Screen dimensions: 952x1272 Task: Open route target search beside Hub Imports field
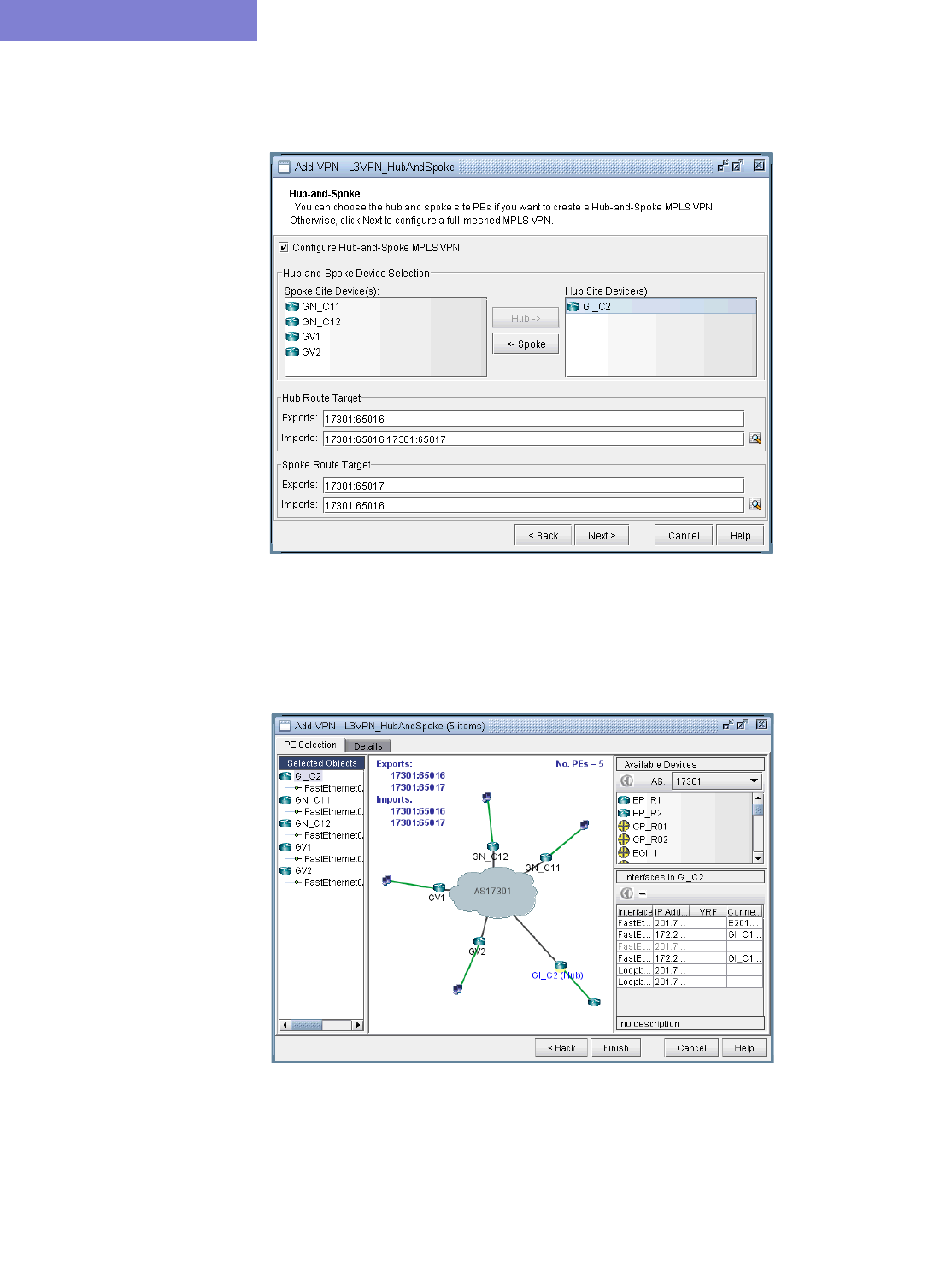(755, 439)
